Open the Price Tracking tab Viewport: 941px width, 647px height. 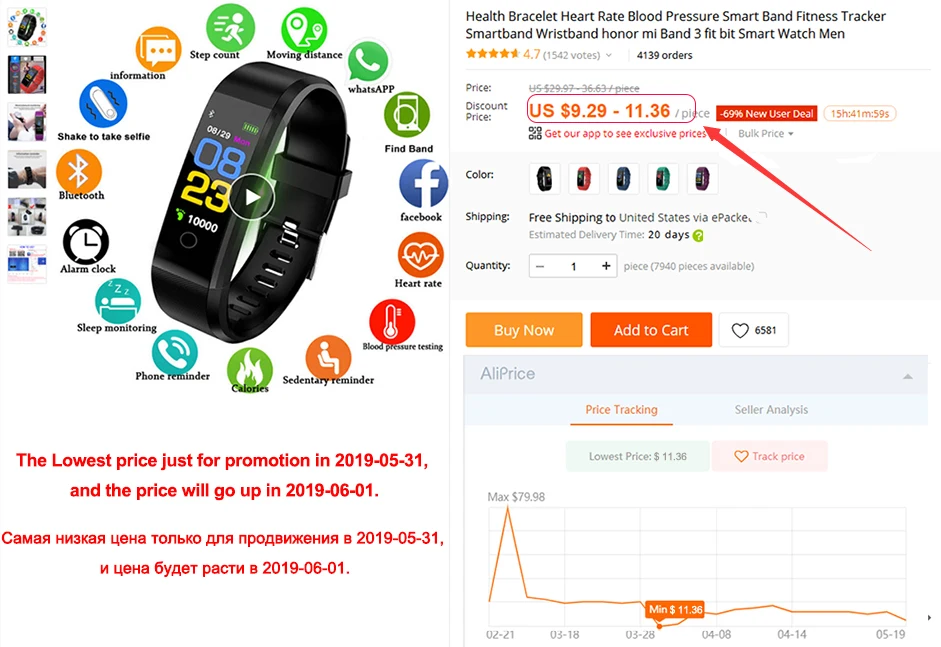[x=621, y=409]
